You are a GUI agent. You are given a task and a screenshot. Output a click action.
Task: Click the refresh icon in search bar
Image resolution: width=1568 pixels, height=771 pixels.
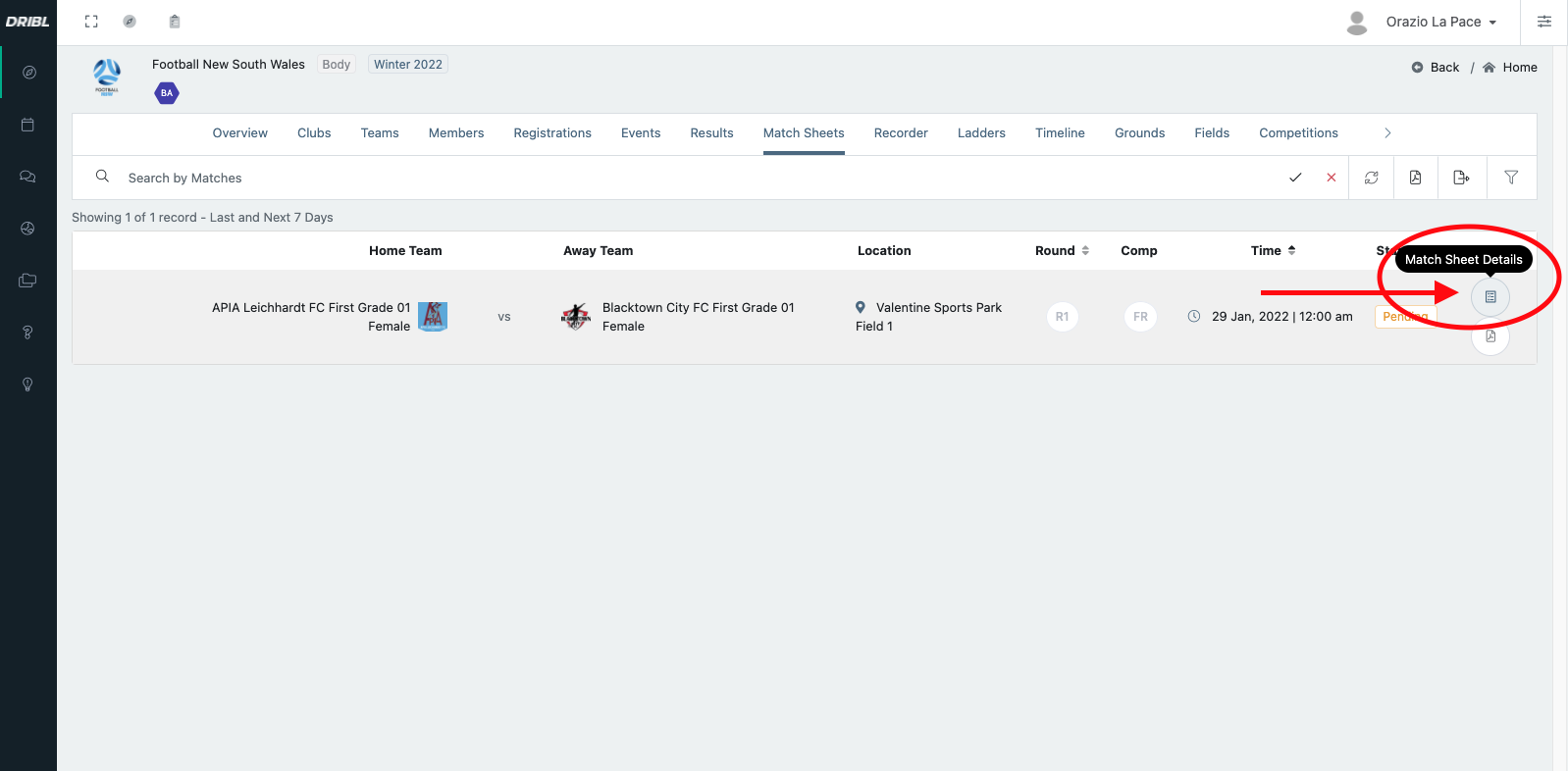tap(1371, 178)
